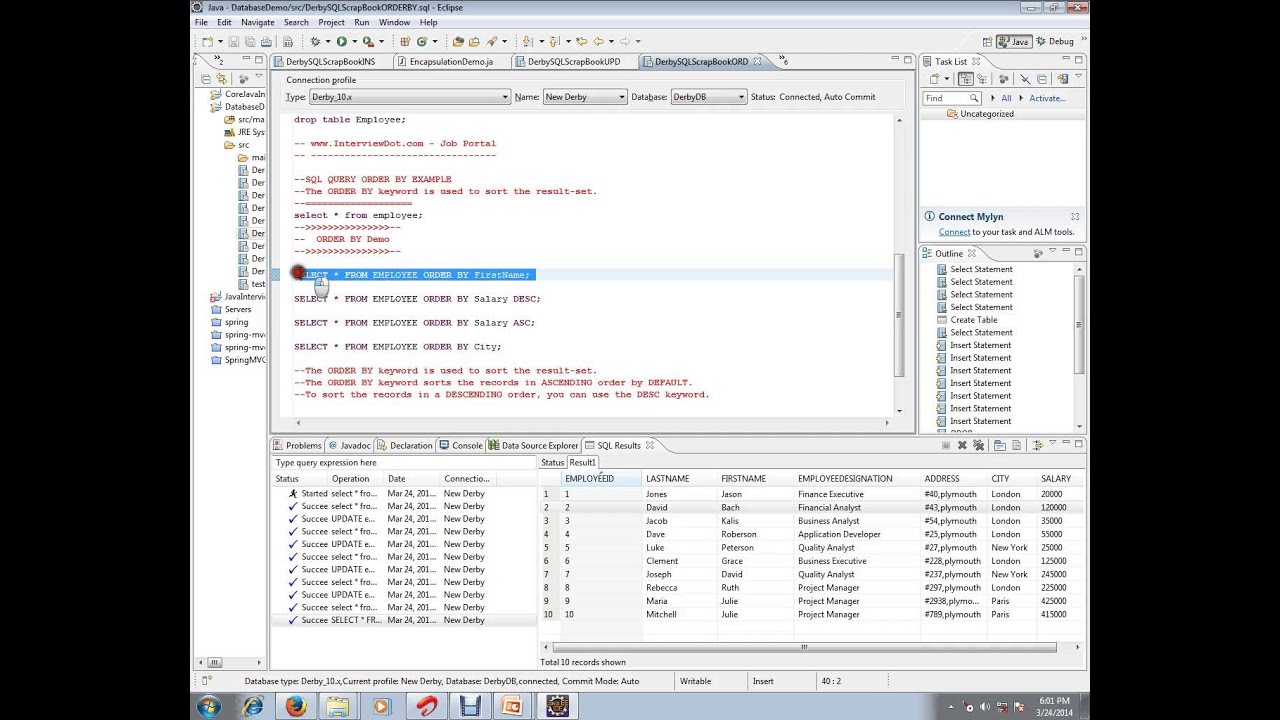Switch to Java perspective
The width and height of the screenshot is (1280, 720).
1014,41
